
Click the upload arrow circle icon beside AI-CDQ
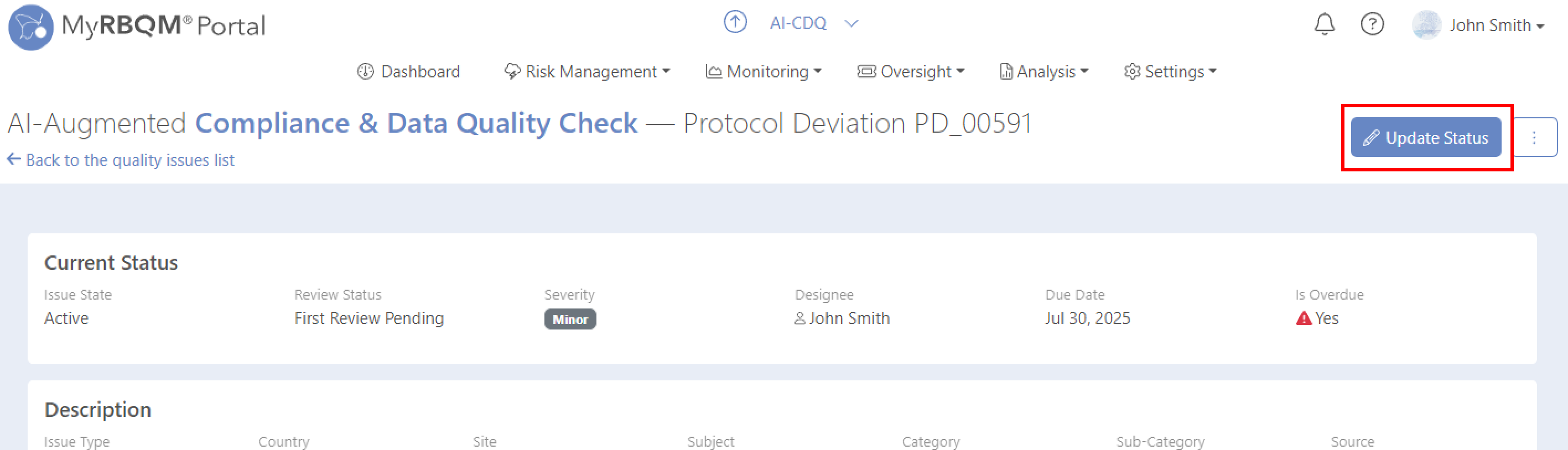coord(735,23)
